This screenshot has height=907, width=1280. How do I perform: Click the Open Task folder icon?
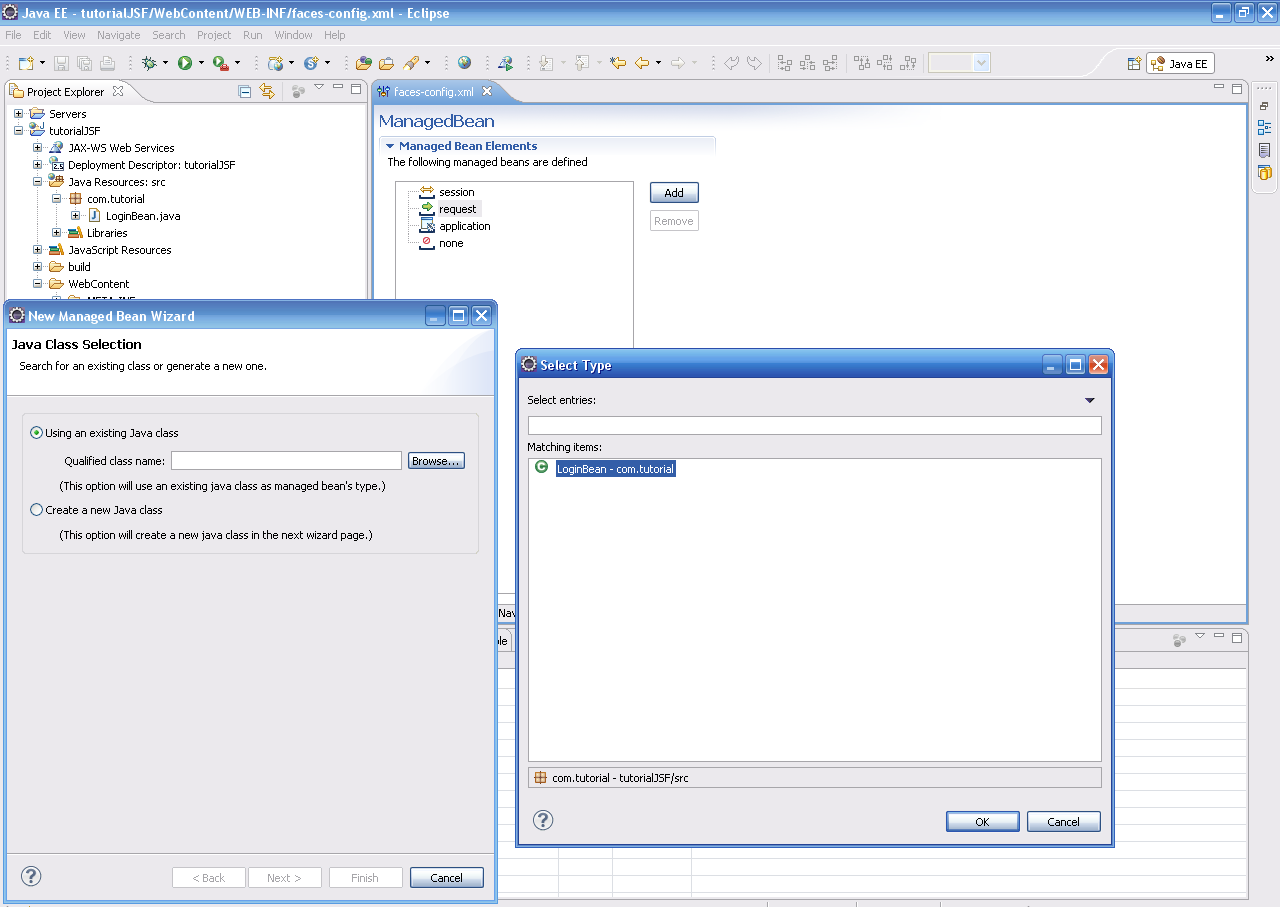(386, 63)
